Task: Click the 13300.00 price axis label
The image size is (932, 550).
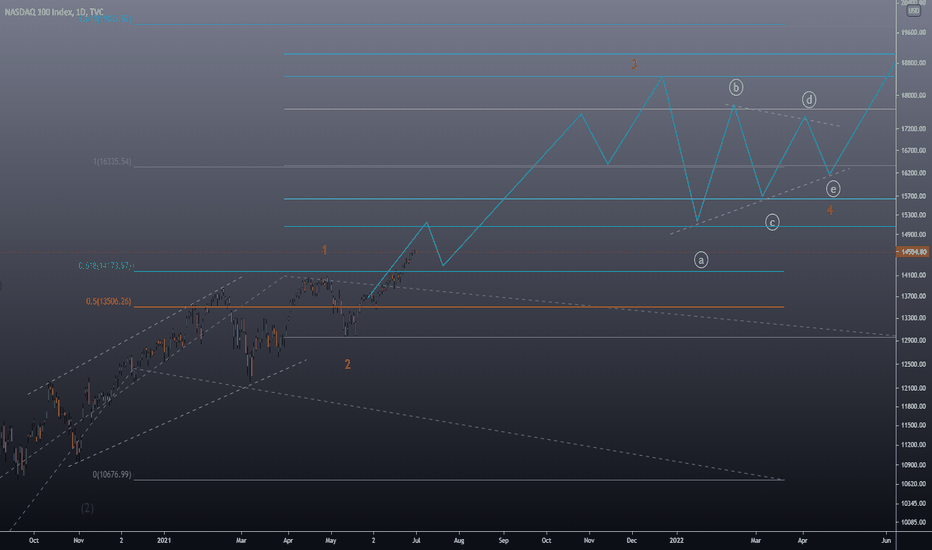Action: coord(914,318)
